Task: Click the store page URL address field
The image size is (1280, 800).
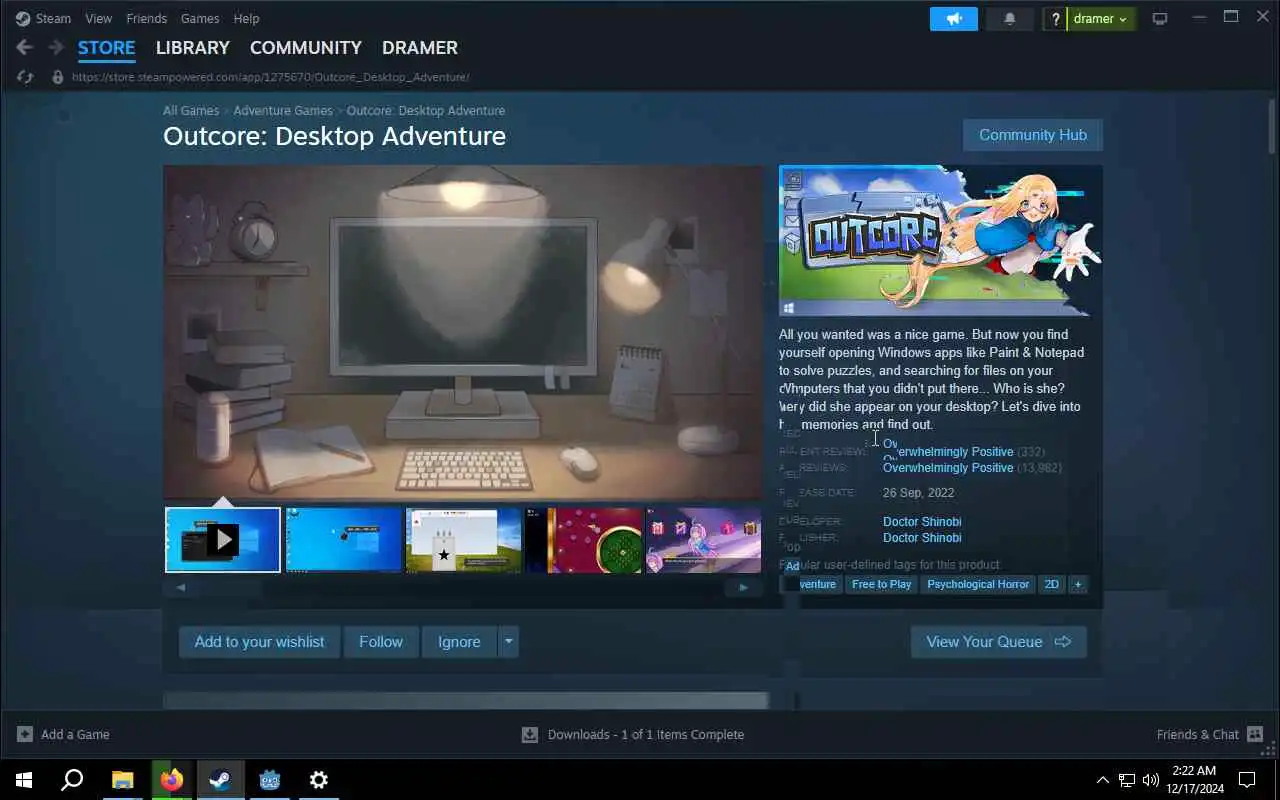Action: coord(271,77)
